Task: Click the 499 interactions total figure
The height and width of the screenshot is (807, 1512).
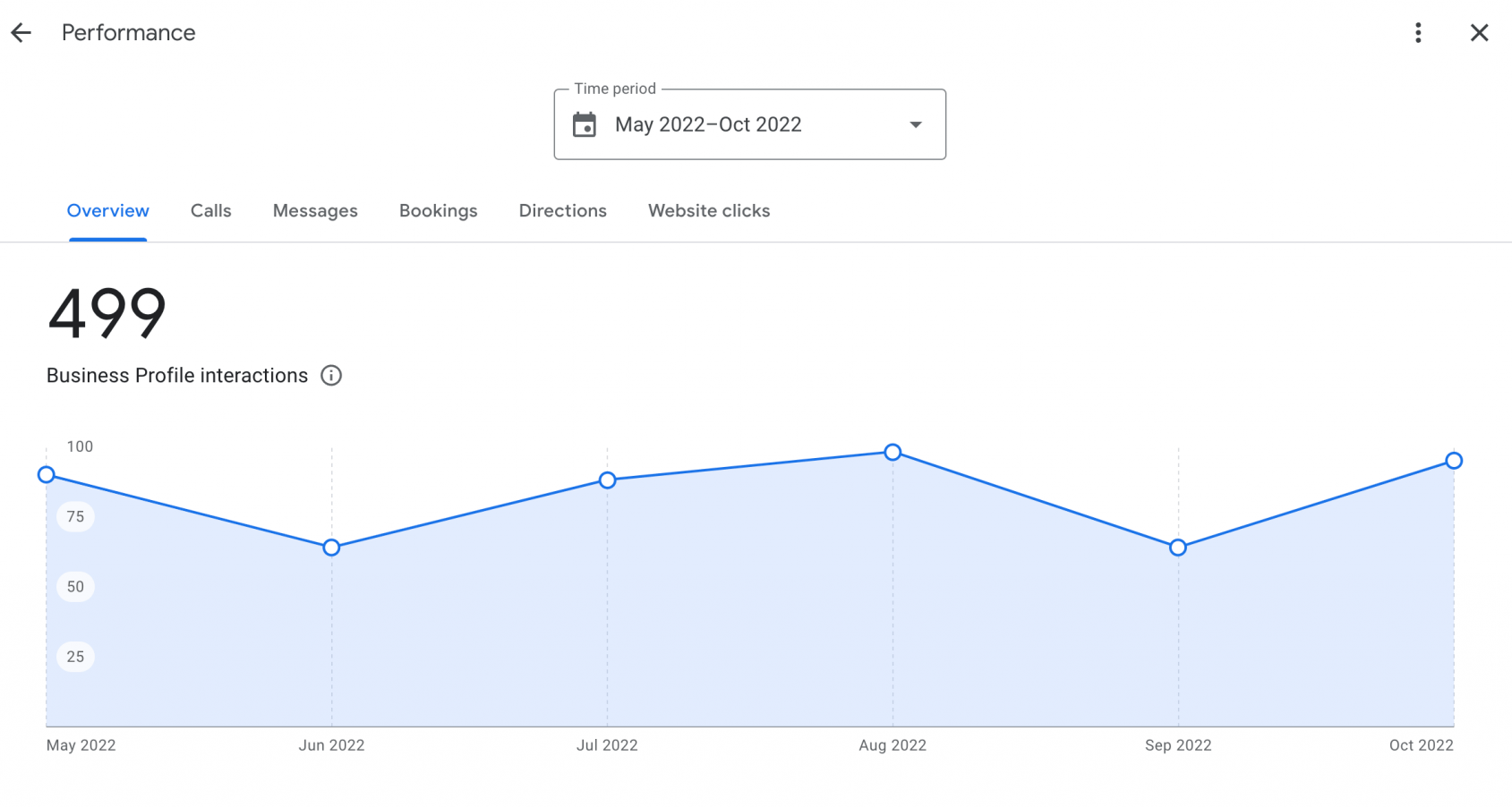Action: (x=107, y=311)
